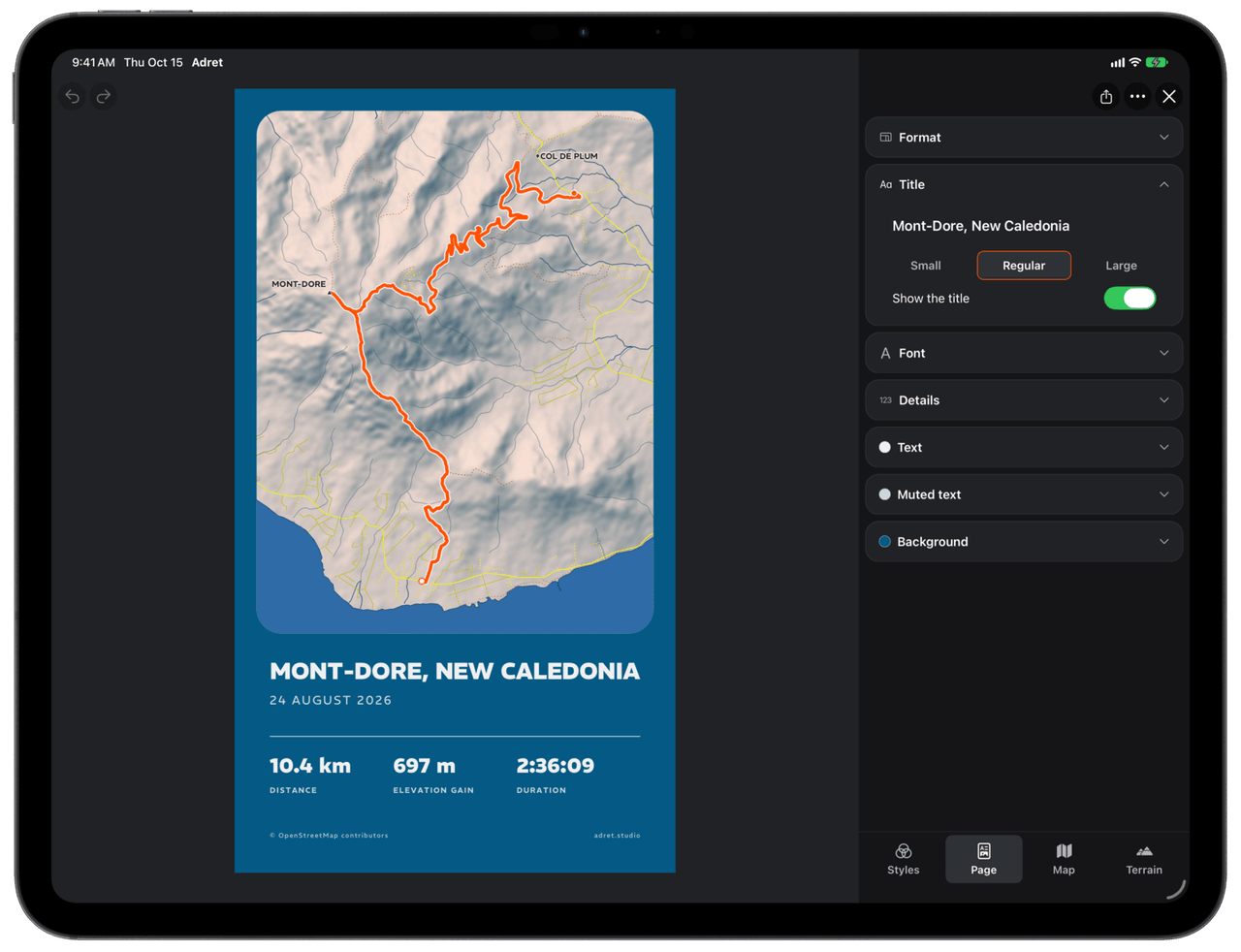Click the Format section icon
The image size is (1241, 952).
[885, 138]
